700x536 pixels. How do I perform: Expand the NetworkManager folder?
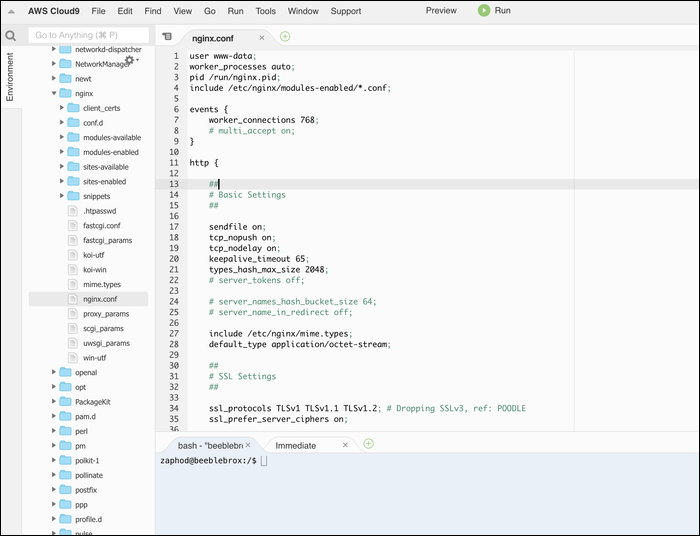point(54,64)
